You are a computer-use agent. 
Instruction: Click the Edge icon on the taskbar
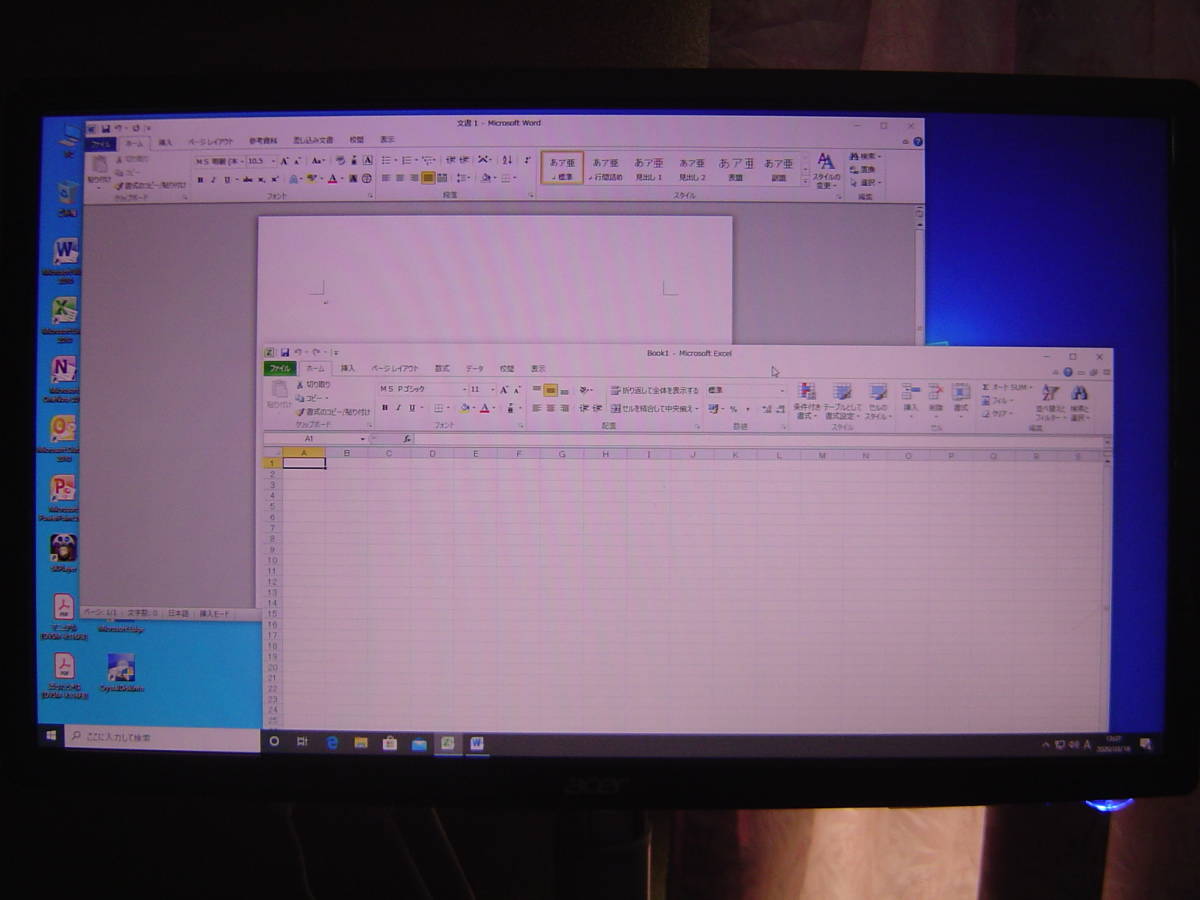click(332, 743)
